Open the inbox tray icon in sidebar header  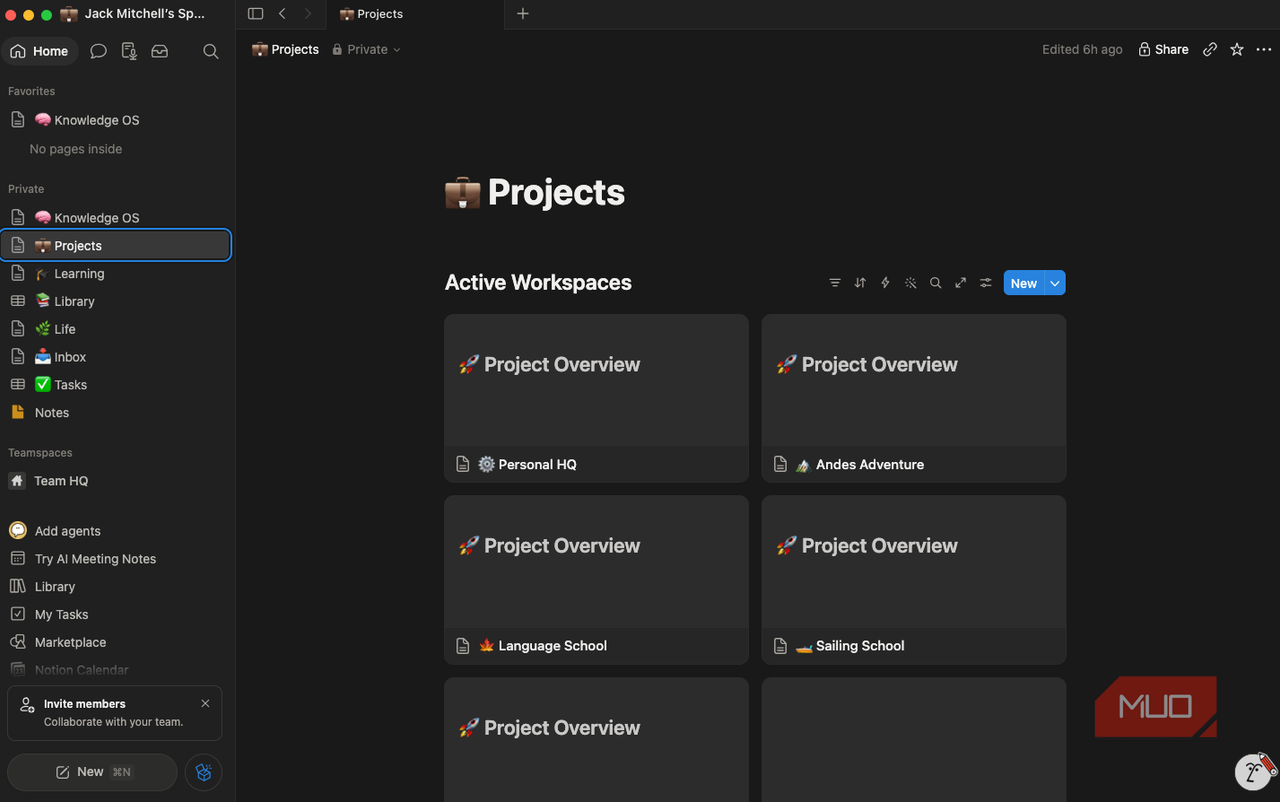159,51
